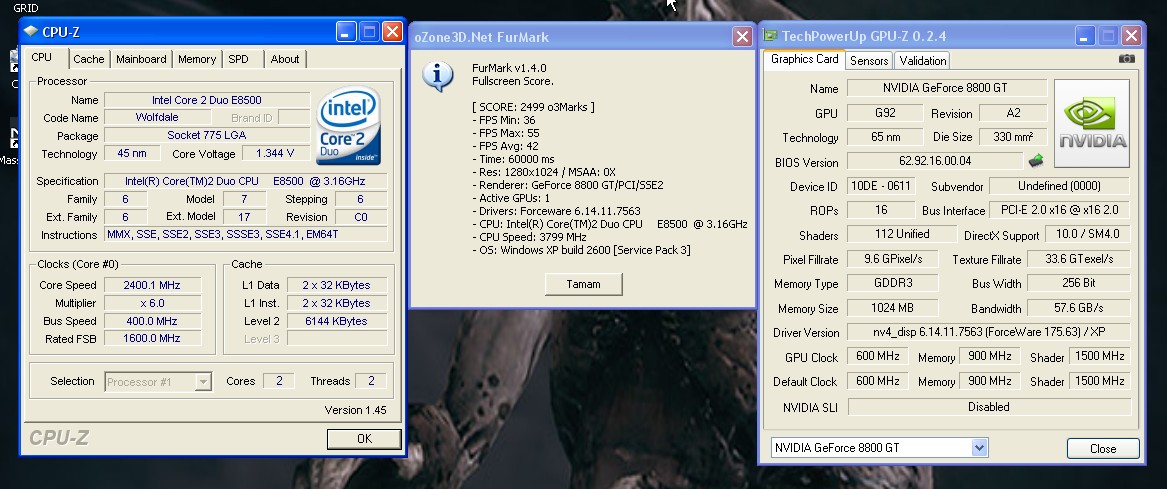Click the Rated FSB value 1600.0 MHz

(x=152, y=338)
